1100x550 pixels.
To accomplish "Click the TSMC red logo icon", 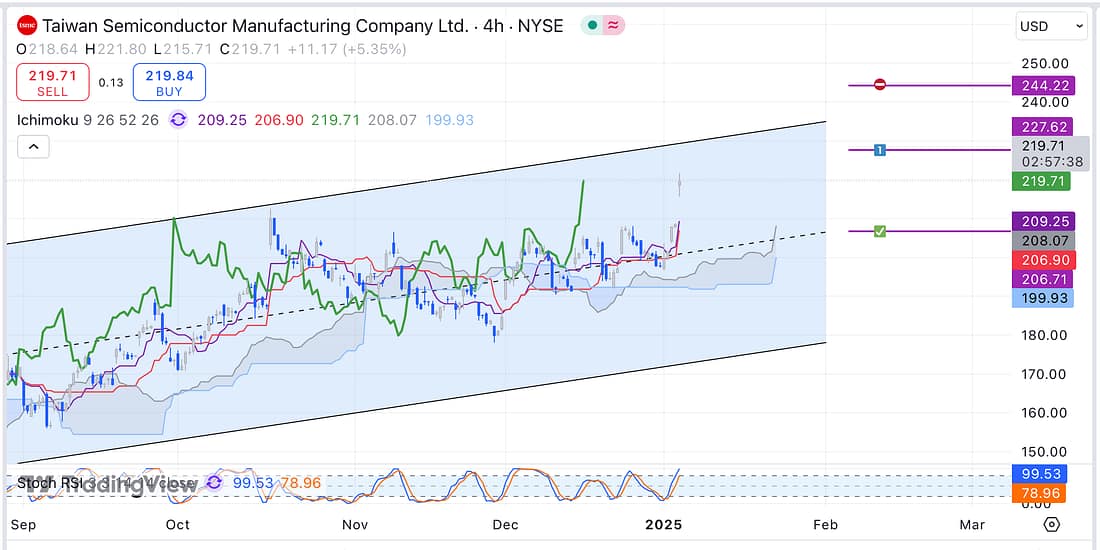I will 27,26.
